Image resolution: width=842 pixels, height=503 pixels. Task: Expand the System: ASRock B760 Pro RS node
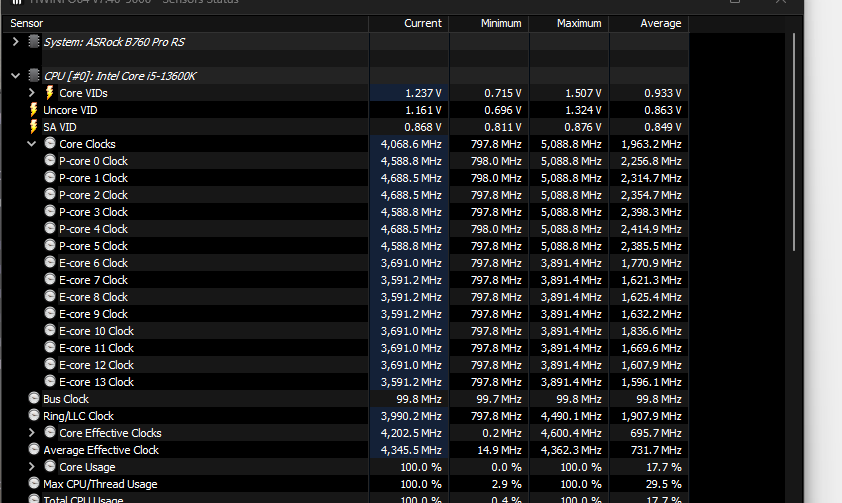click(16, 41)
